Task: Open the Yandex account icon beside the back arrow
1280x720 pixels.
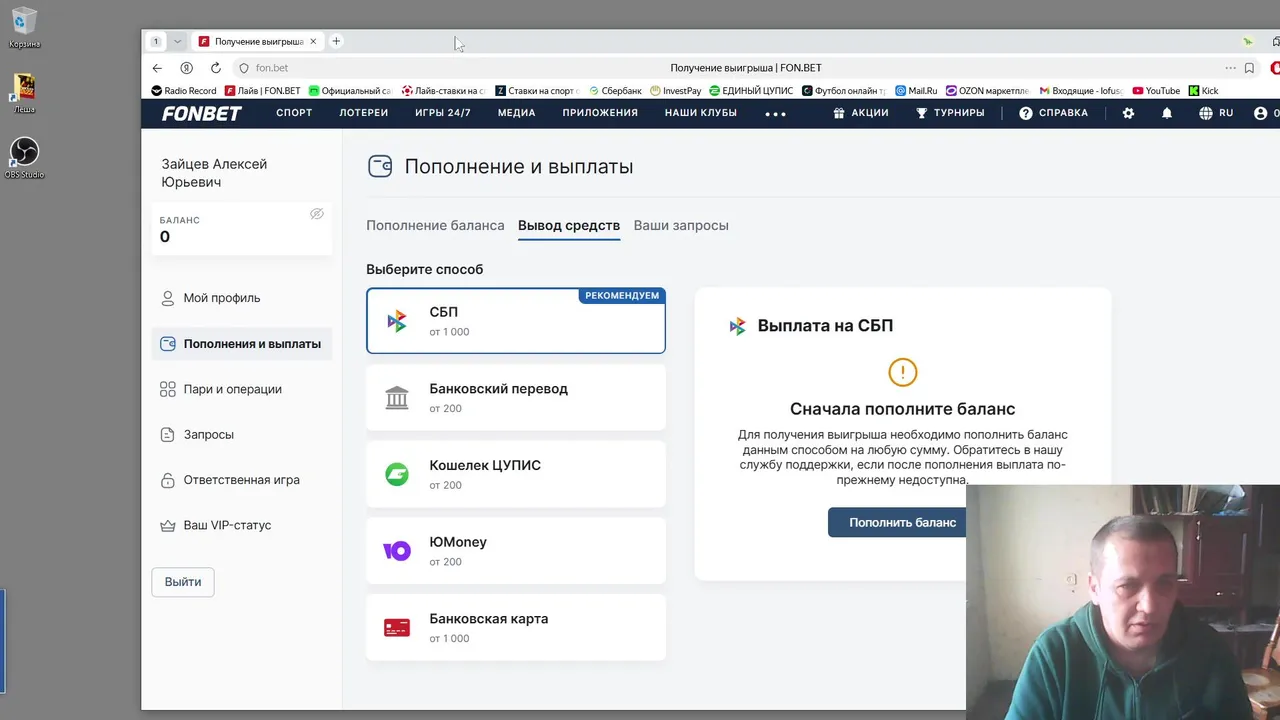Action: click(186, 68)
